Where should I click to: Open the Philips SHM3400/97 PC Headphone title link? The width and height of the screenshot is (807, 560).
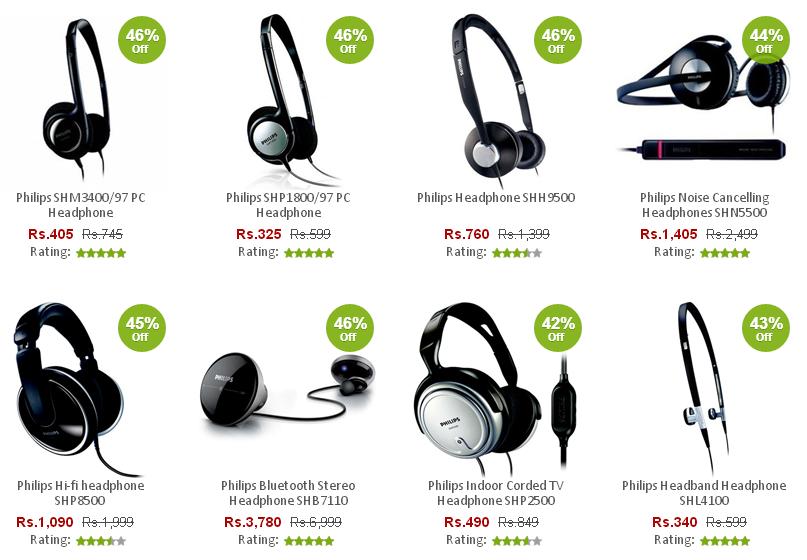(x=81, y=205)
